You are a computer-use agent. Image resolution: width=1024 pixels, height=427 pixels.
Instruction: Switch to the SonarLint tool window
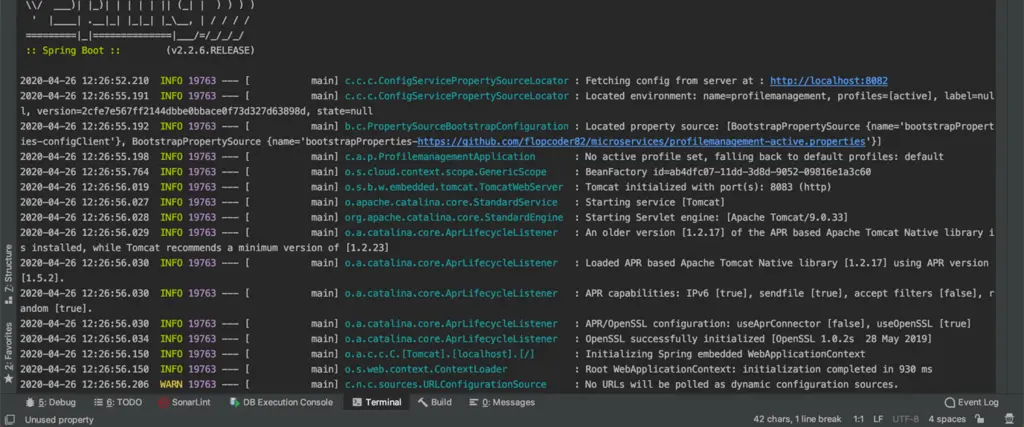184,402
